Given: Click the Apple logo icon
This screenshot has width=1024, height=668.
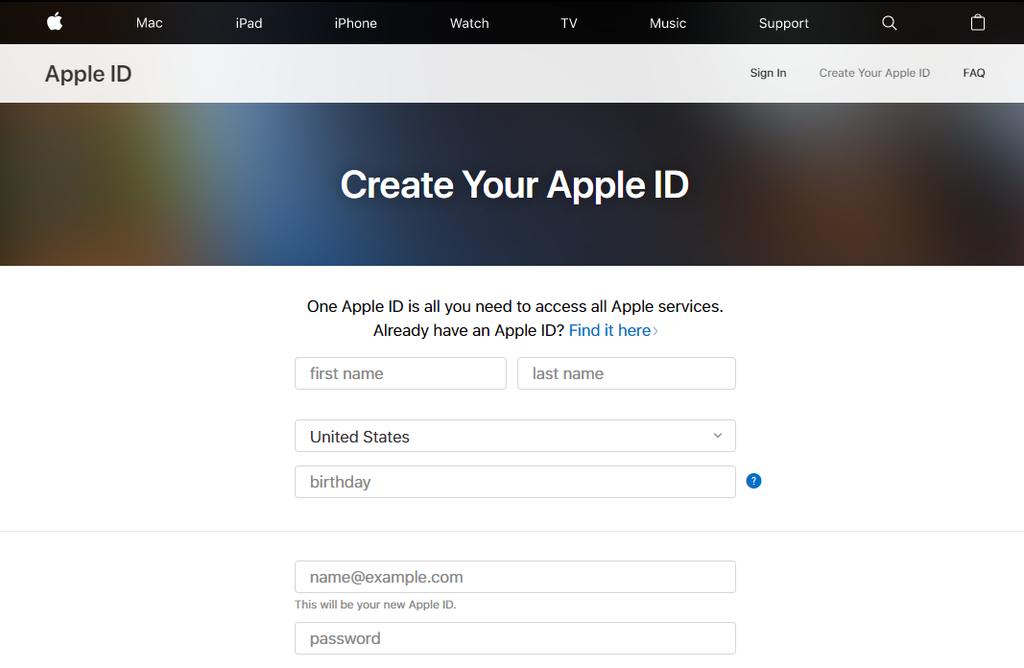Looking at the screenshot, I should [x=55, y=22].
